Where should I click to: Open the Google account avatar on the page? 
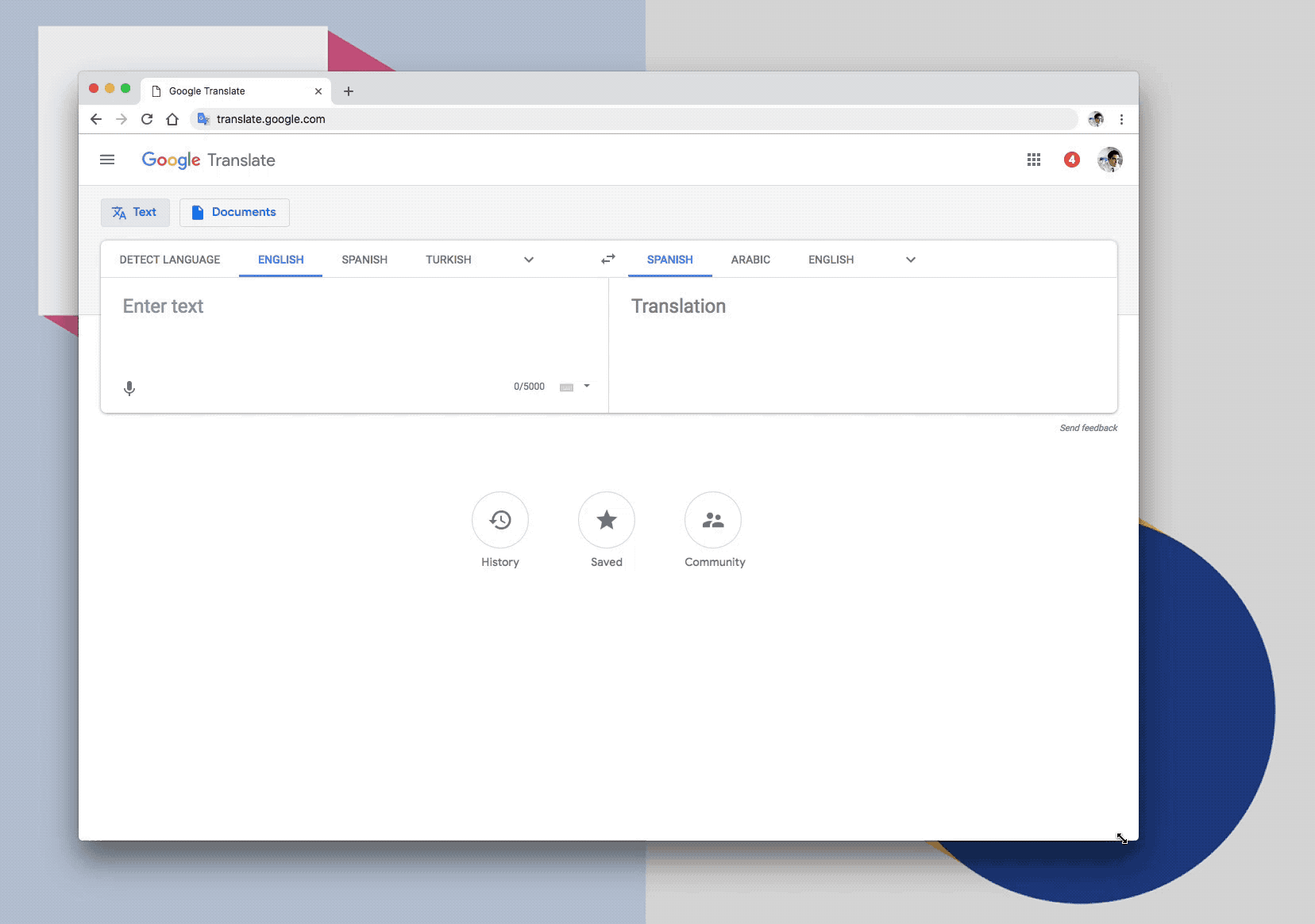1109,160
